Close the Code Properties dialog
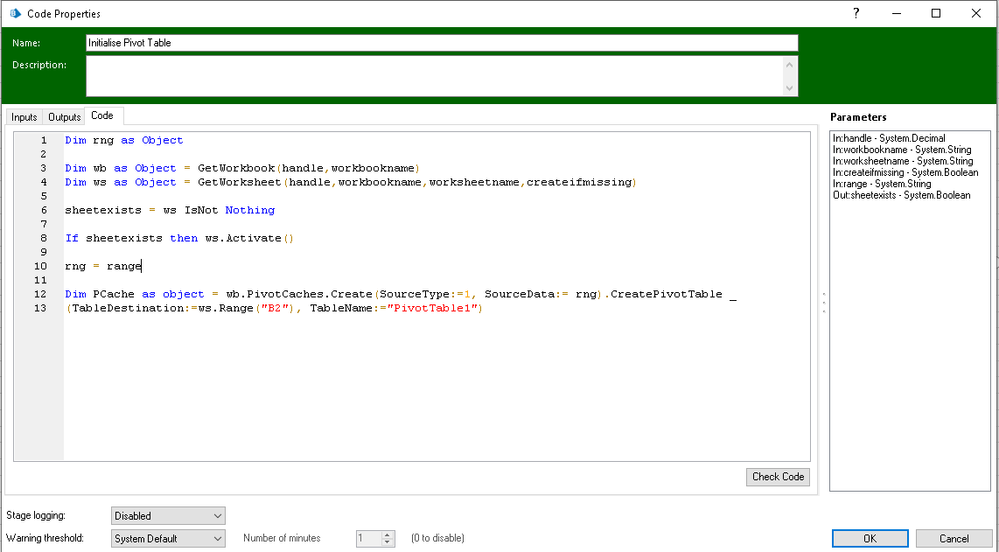The image size is (999, 552). [976, 13]
